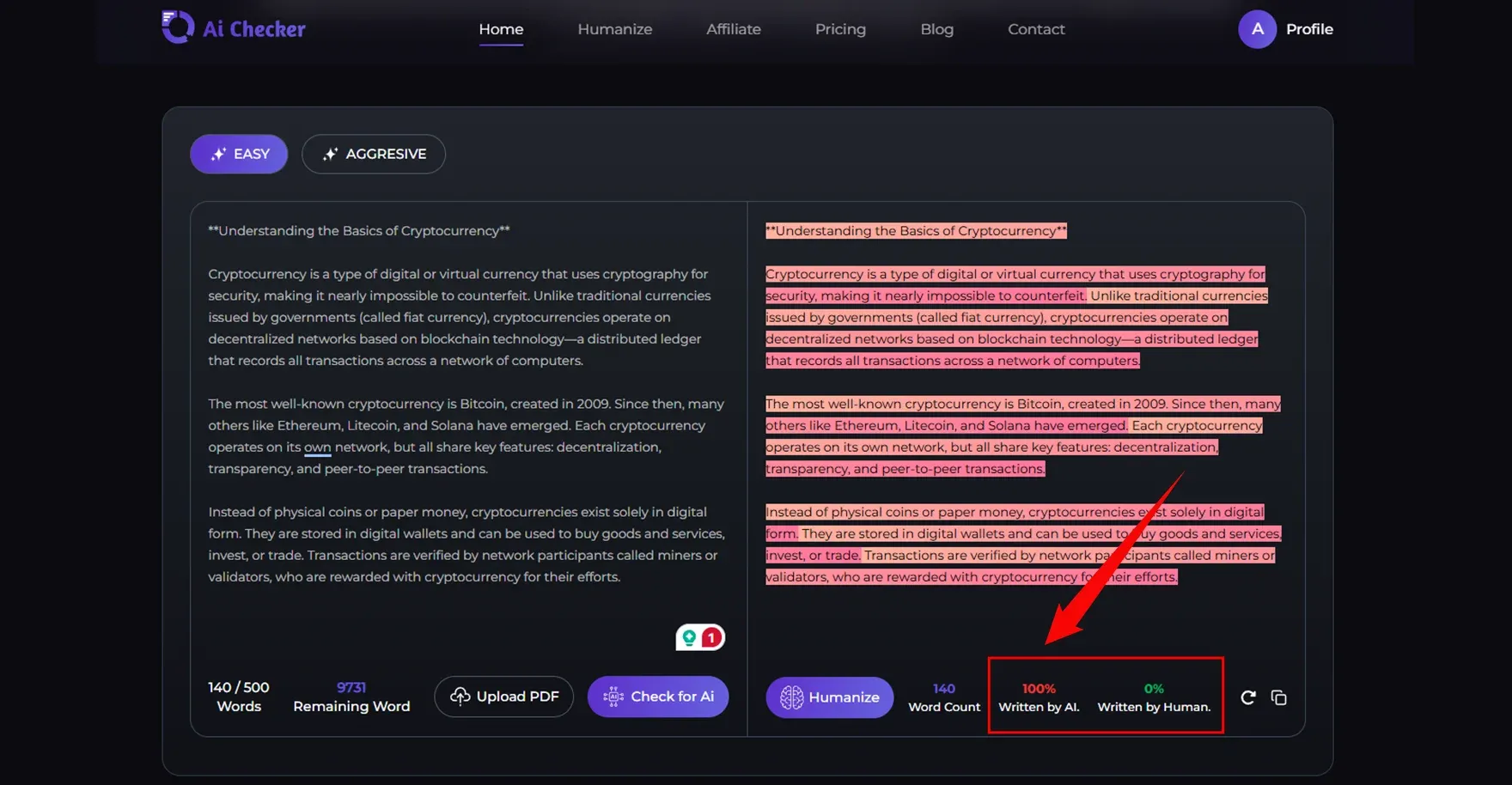Image resolution: width=1512 pixels, height=785 pixels.
Task: Open the Profile link
Action: (1309, 29)
